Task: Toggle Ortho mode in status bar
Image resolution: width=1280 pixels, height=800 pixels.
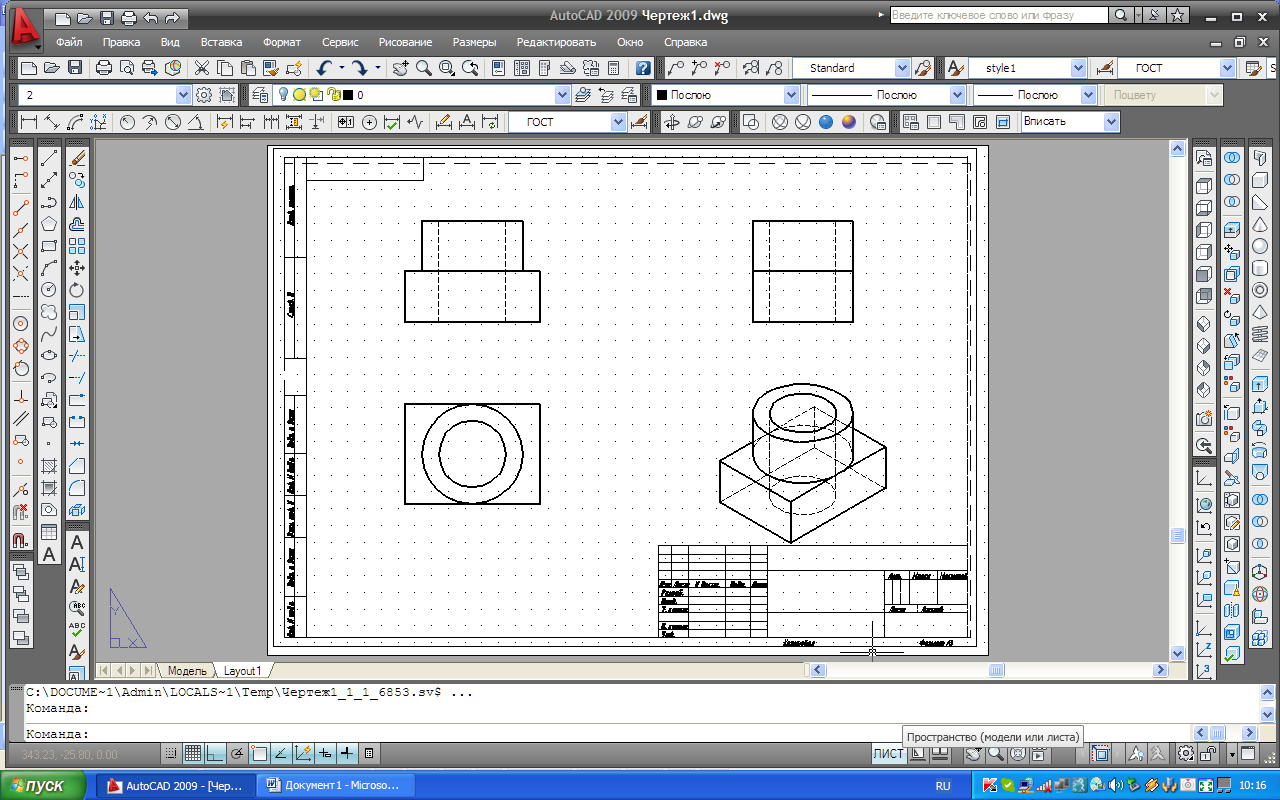Action: click(214, 754)
